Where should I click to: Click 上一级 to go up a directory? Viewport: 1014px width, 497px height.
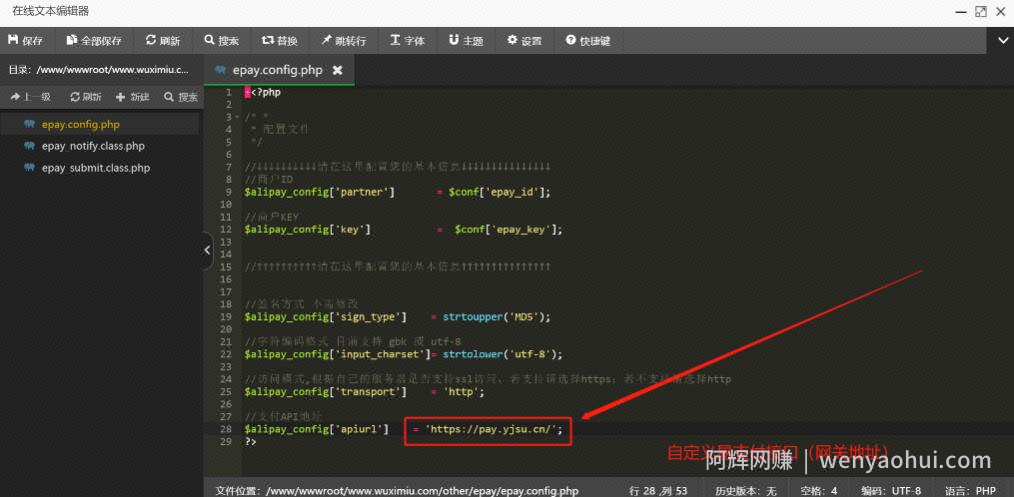(x=30, y=97)
